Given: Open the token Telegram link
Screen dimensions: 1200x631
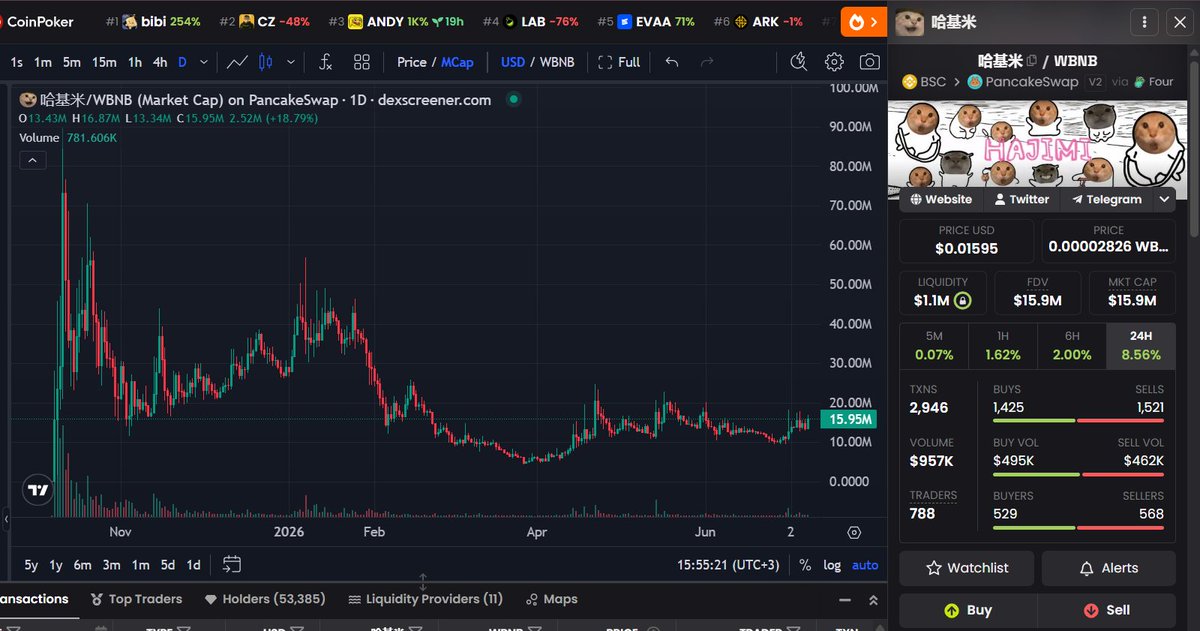Looking at the screenshot, I should pyautogui.click(x=1107, y=199).
